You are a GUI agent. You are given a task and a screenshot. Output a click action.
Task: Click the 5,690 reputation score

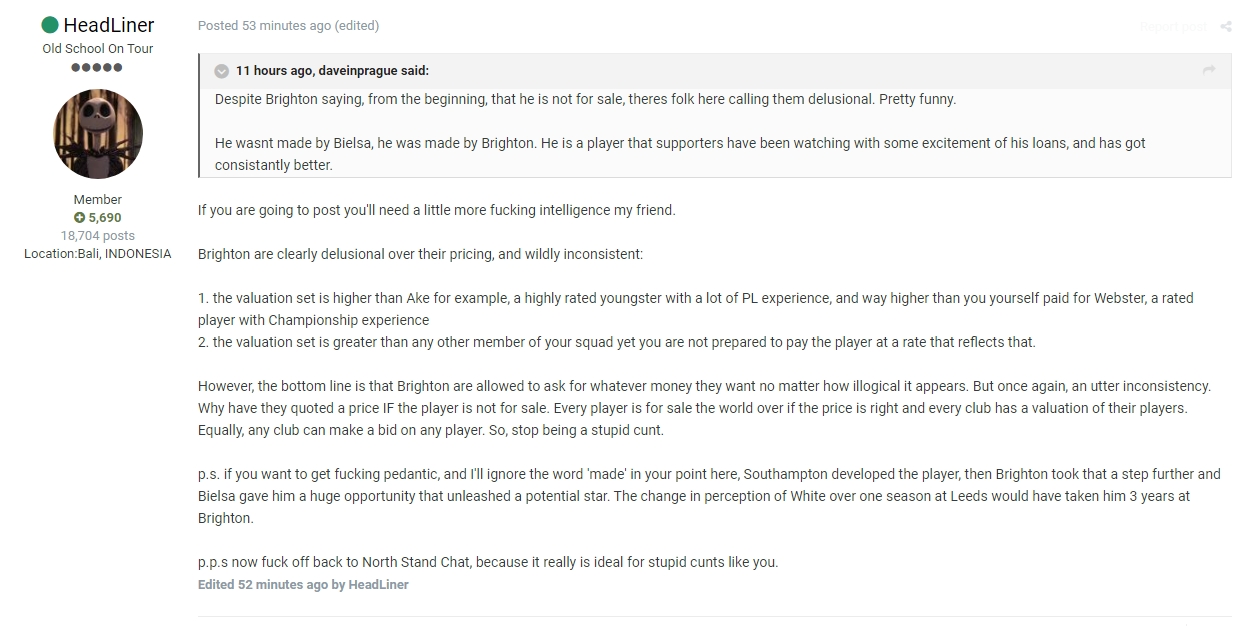coord(104,218)
